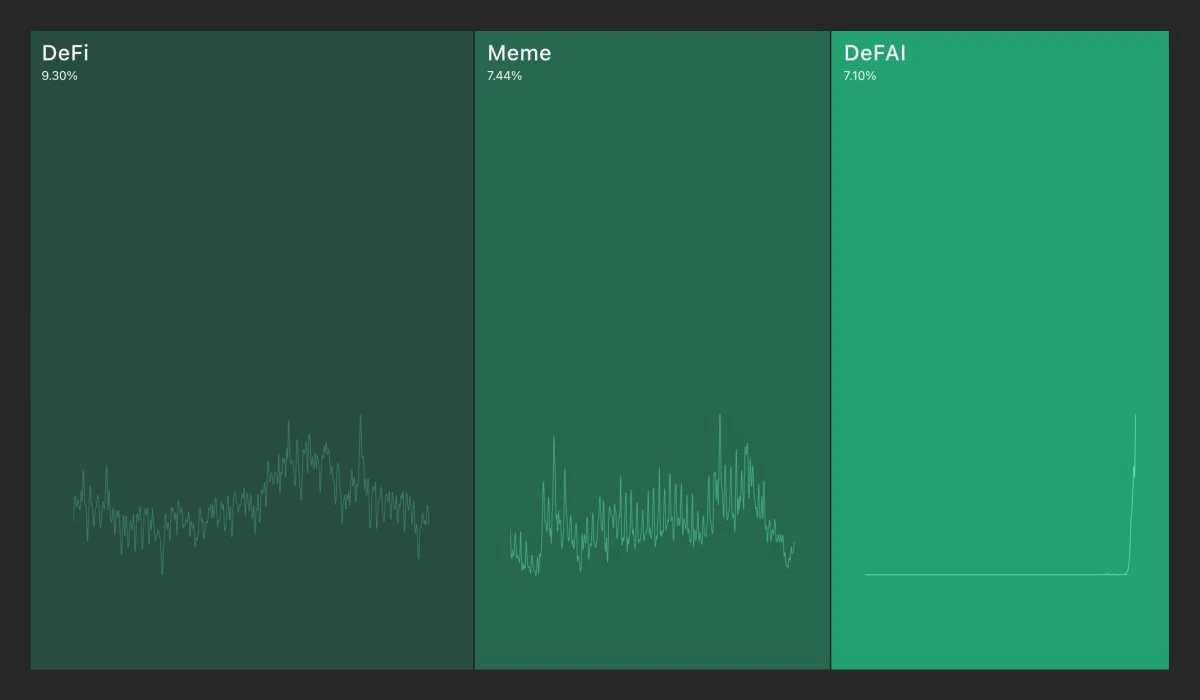1200x700 pixels.
Task: Click the tallest peak of DeFi sparkline
Action: [360, 418]
